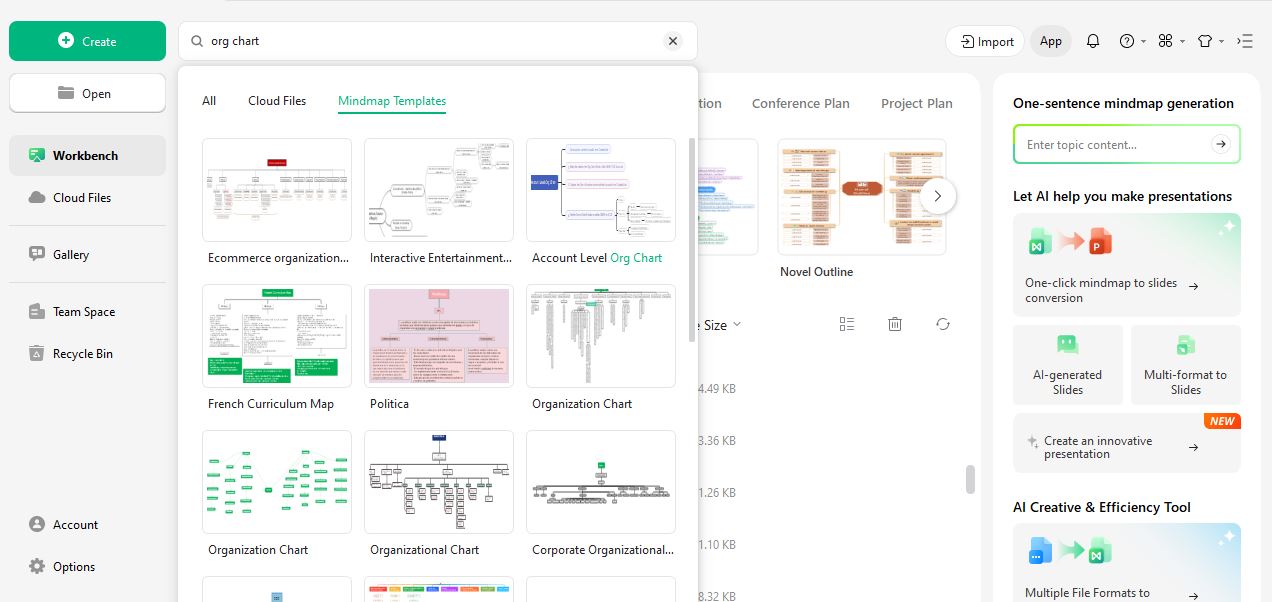Open the Politica template thumbnail
This screenshot has height=602, width=1272.
point(439,336)
